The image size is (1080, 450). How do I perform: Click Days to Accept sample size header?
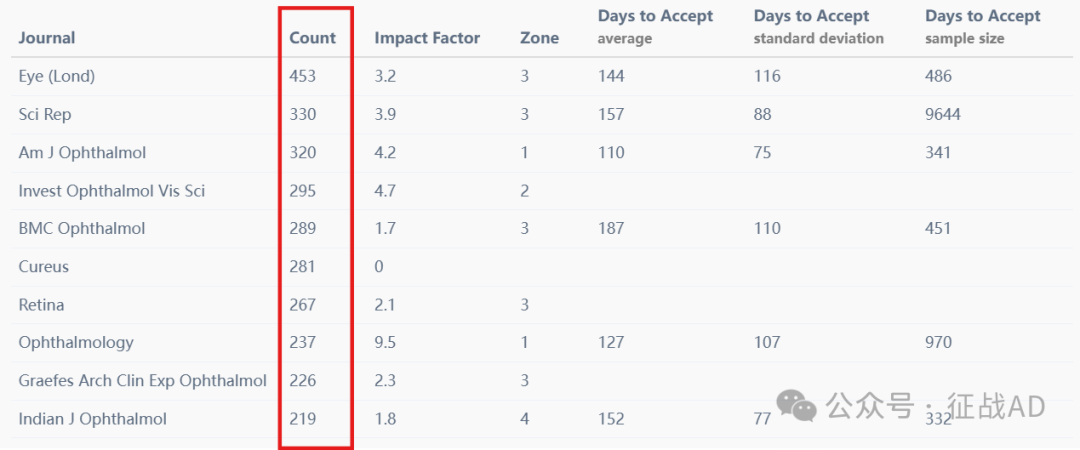983,27
